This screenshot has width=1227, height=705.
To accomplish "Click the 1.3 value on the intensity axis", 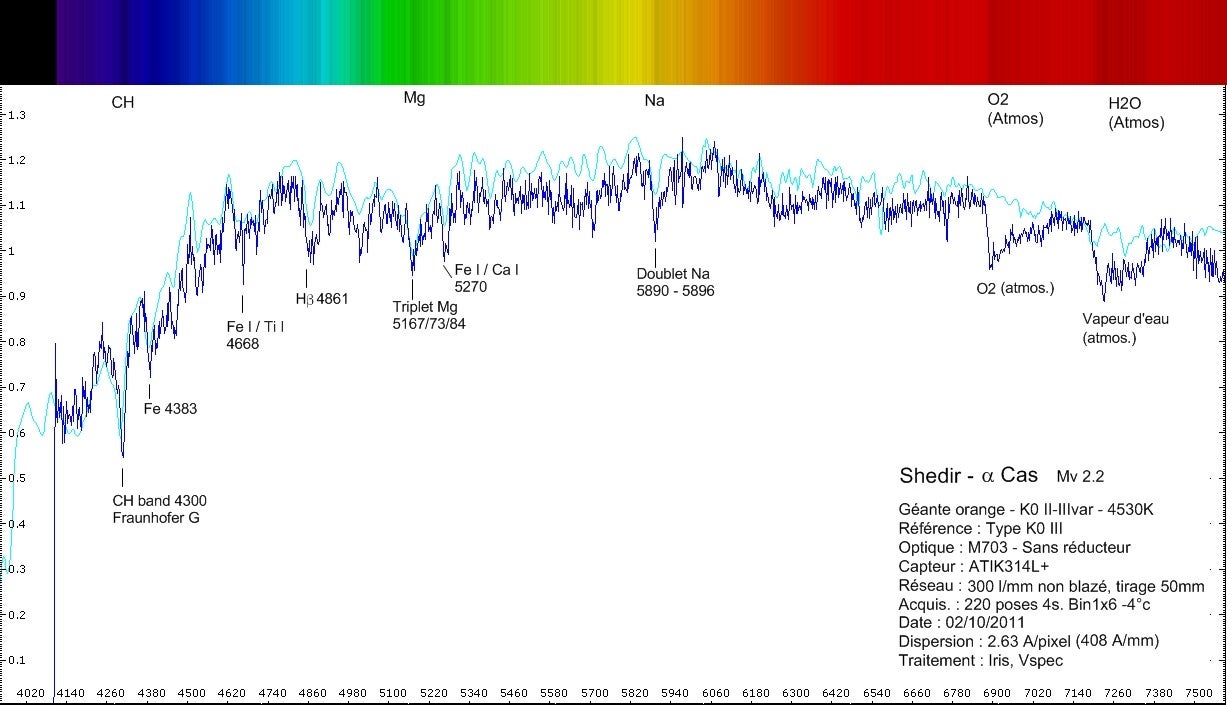I will tap(17, 116).
